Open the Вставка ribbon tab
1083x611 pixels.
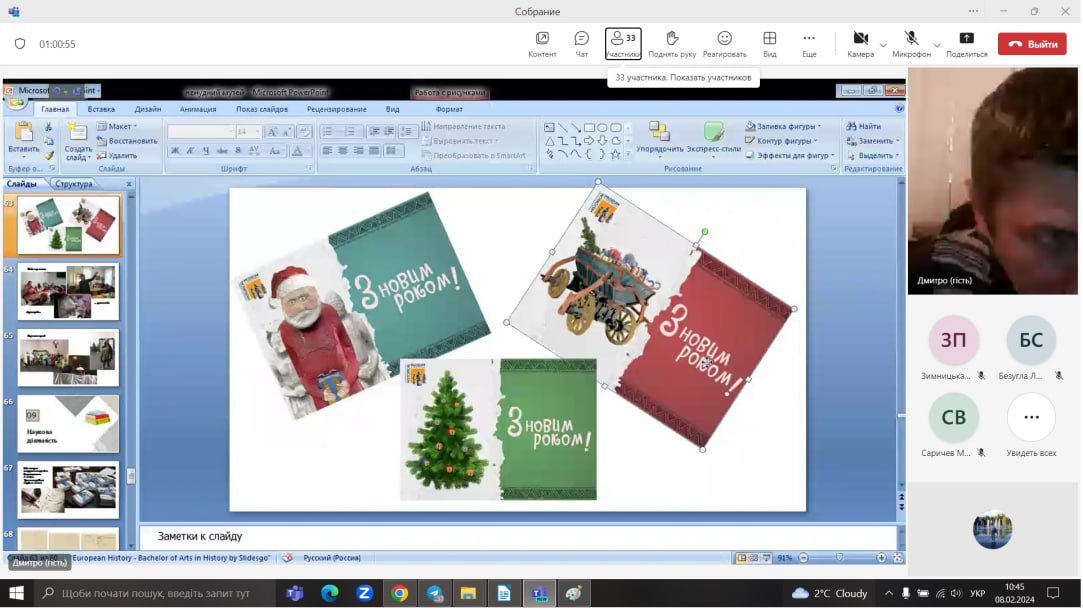click(102, 109)
